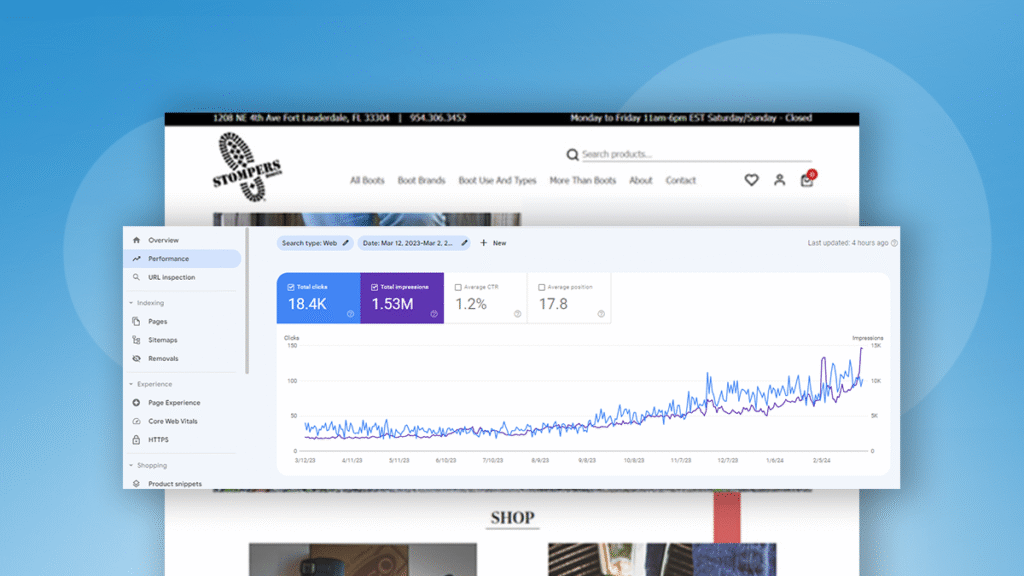Click the 17.8 average position value
This screenshot has height=576, width=1024.
pos(553,304)
